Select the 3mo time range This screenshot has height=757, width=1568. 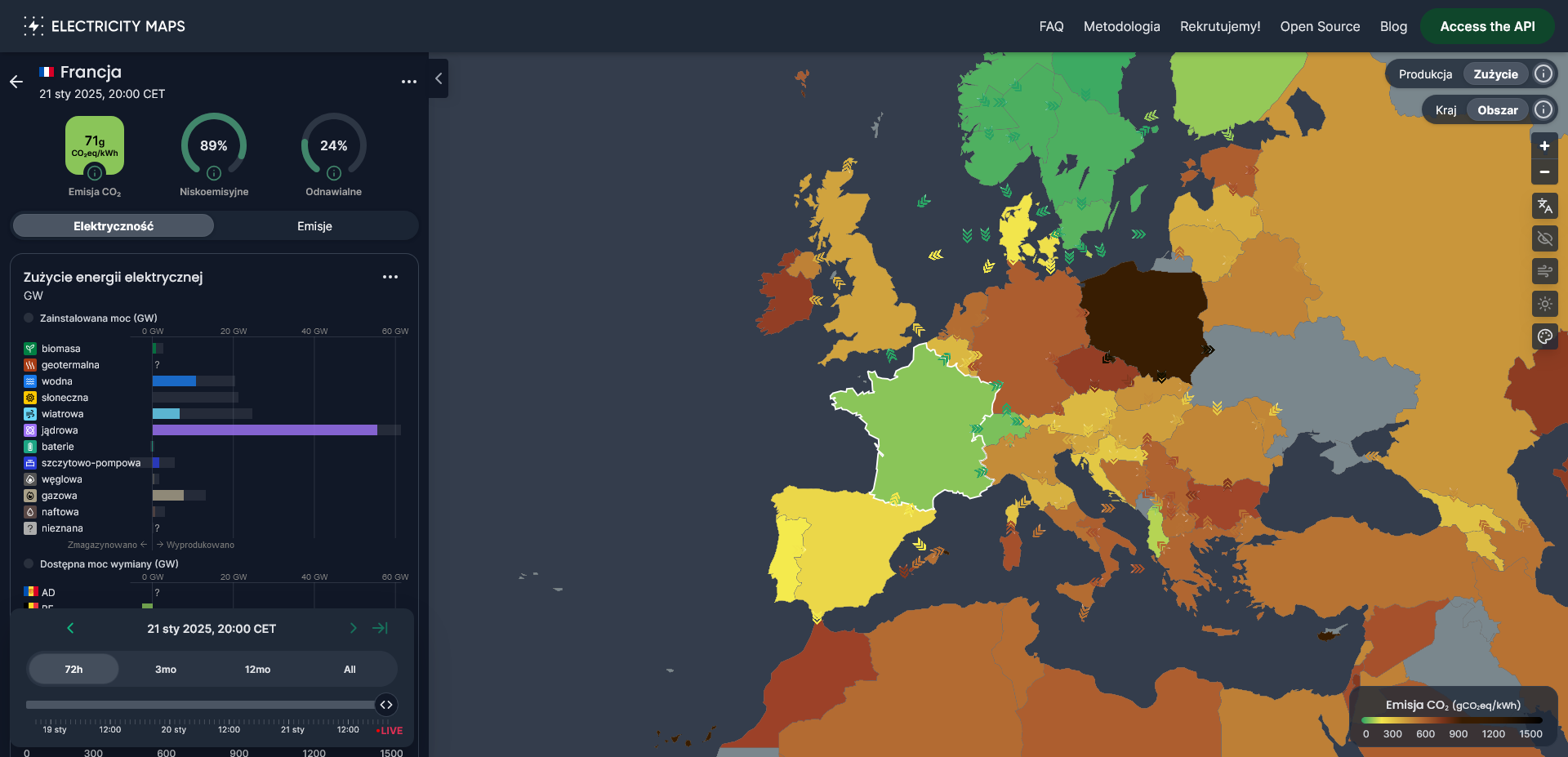point(166,670)
